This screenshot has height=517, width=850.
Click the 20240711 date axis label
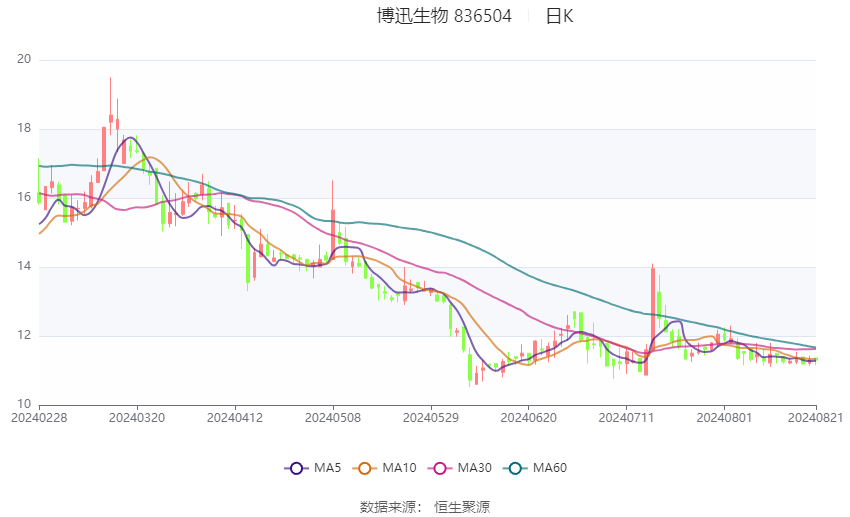[x=625, y=417]
